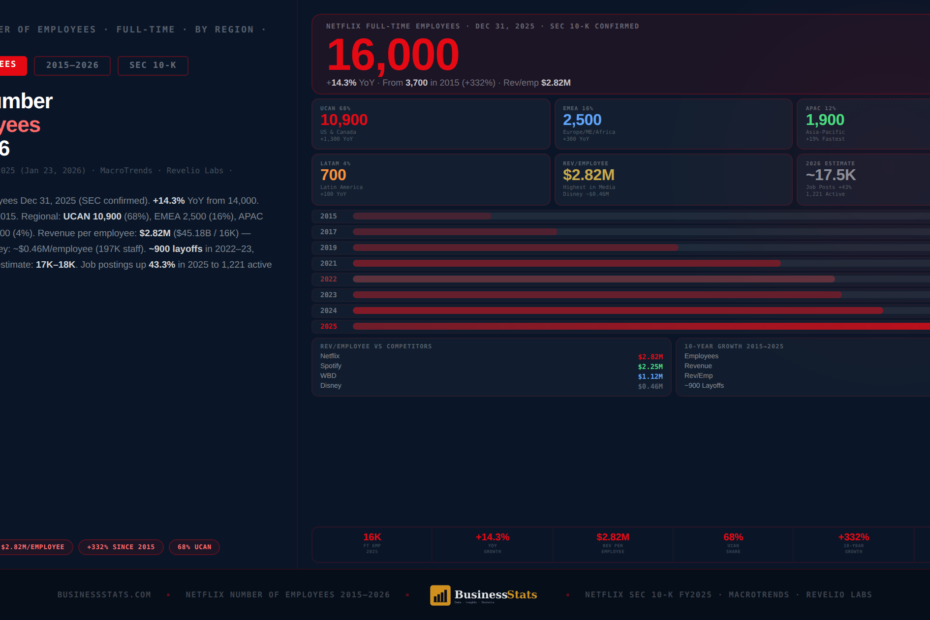
Task: Click the 2021 employee bar
Action: click(566, 263)
